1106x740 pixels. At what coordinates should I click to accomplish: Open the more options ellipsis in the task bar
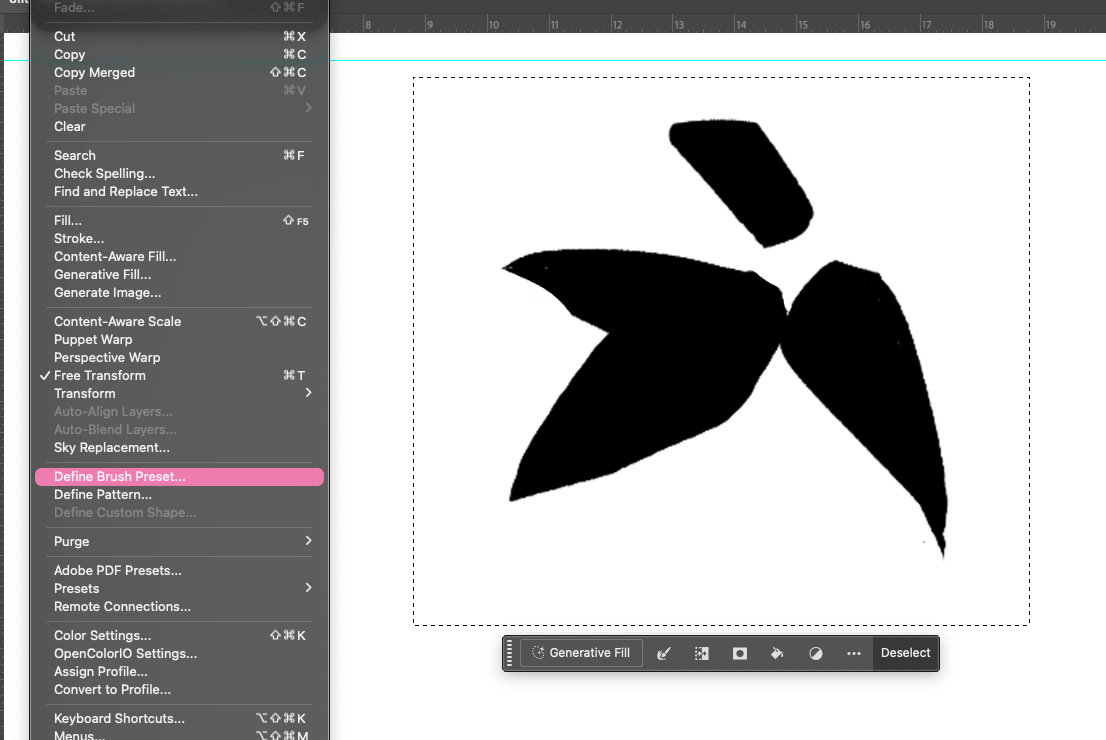pos(853,654)
